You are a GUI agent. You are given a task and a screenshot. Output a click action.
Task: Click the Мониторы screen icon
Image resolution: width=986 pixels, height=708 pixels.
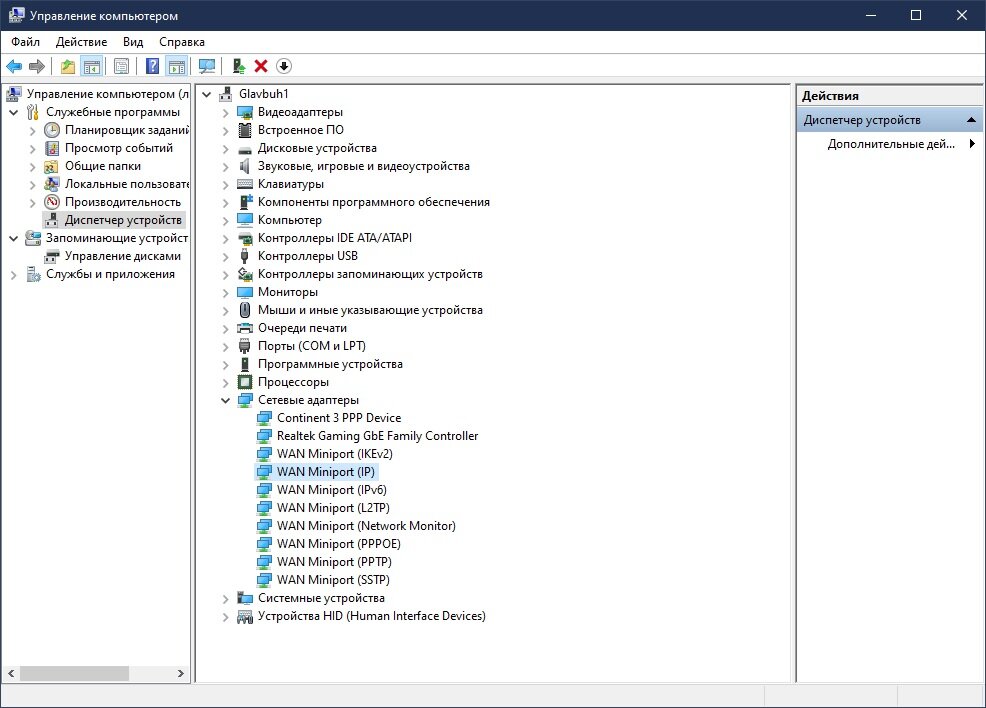tap(245, 292)
